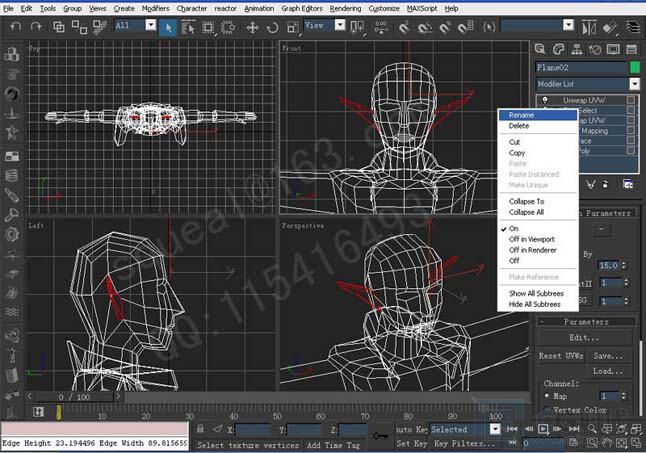Click the Reset UVWs button
This screenshot has height=453, width=646.
(561, 356)
